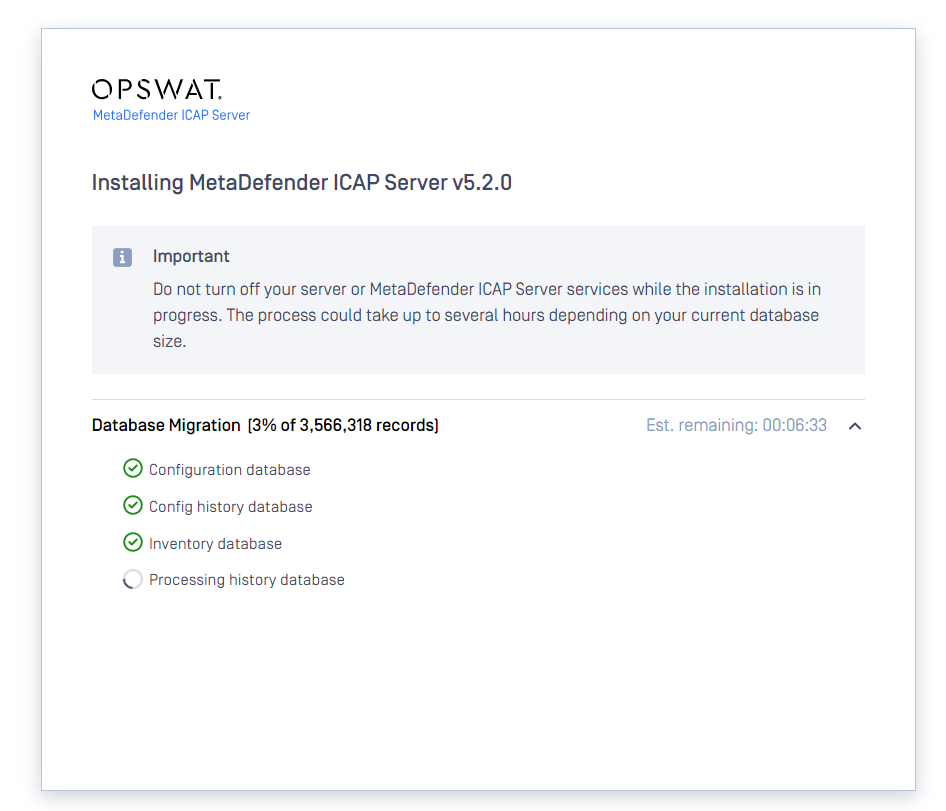Click the green check next to Inventory database
Viewport: 946px width, 811px height.
(133, 542)
